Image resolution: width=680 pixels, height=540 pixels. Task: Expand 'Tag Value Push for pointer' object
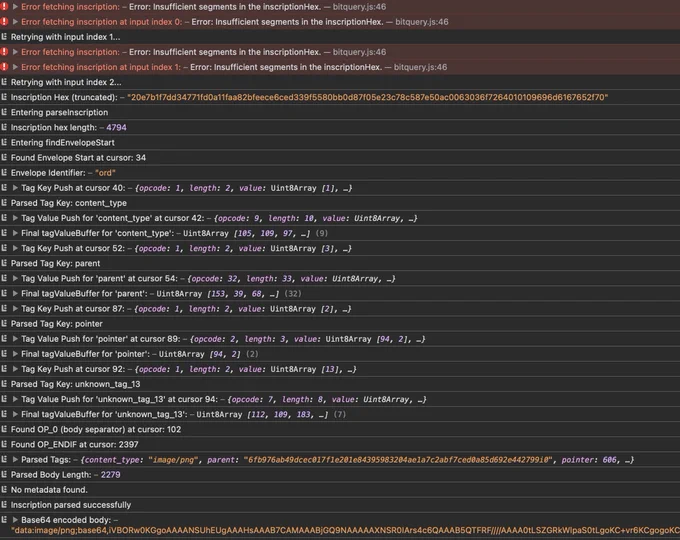15,338
